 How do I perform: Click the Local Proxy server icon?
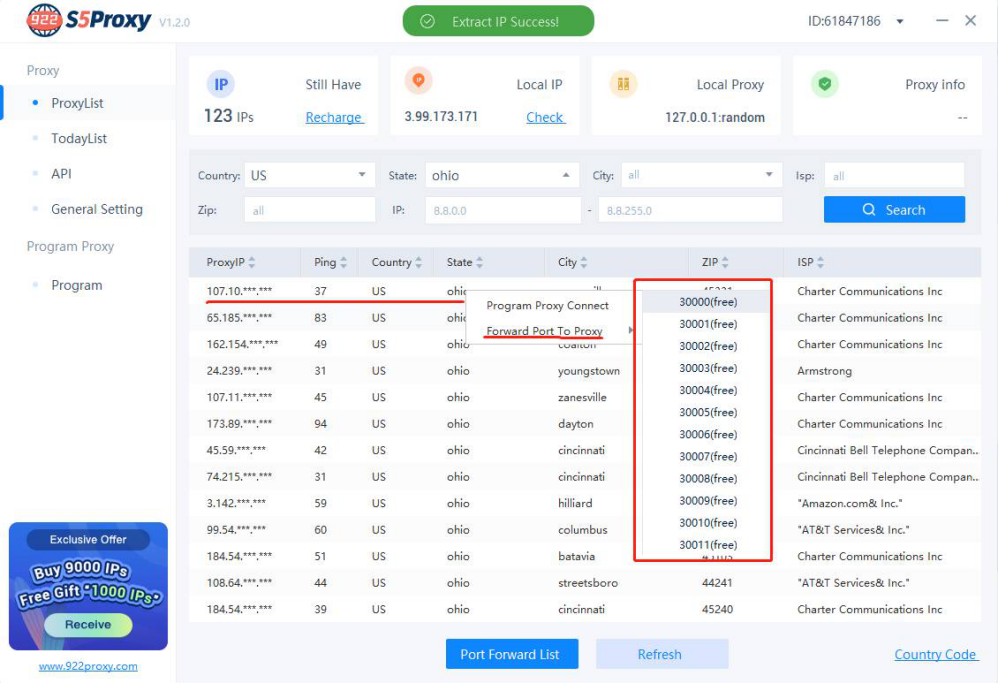(x=623, y=84)
